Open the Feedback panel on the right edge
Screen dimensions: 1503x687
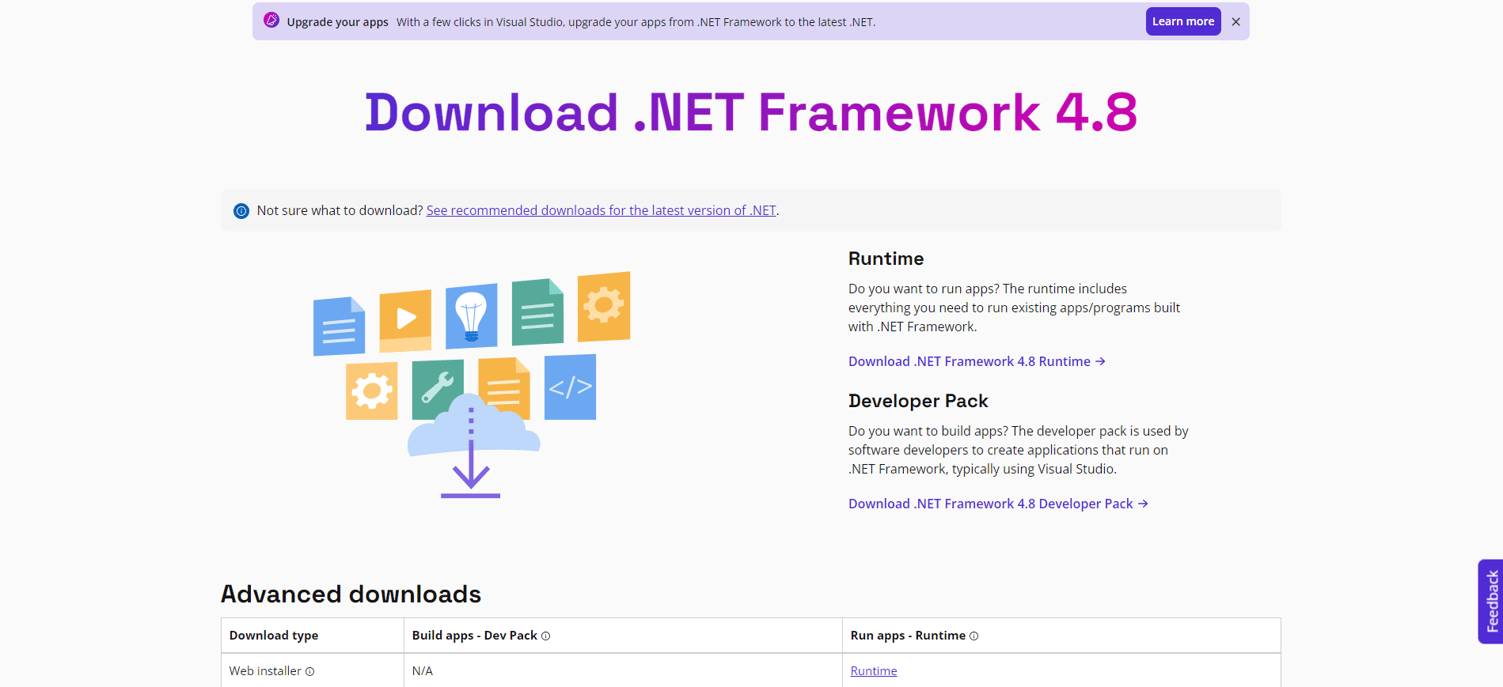point(1492,601)
